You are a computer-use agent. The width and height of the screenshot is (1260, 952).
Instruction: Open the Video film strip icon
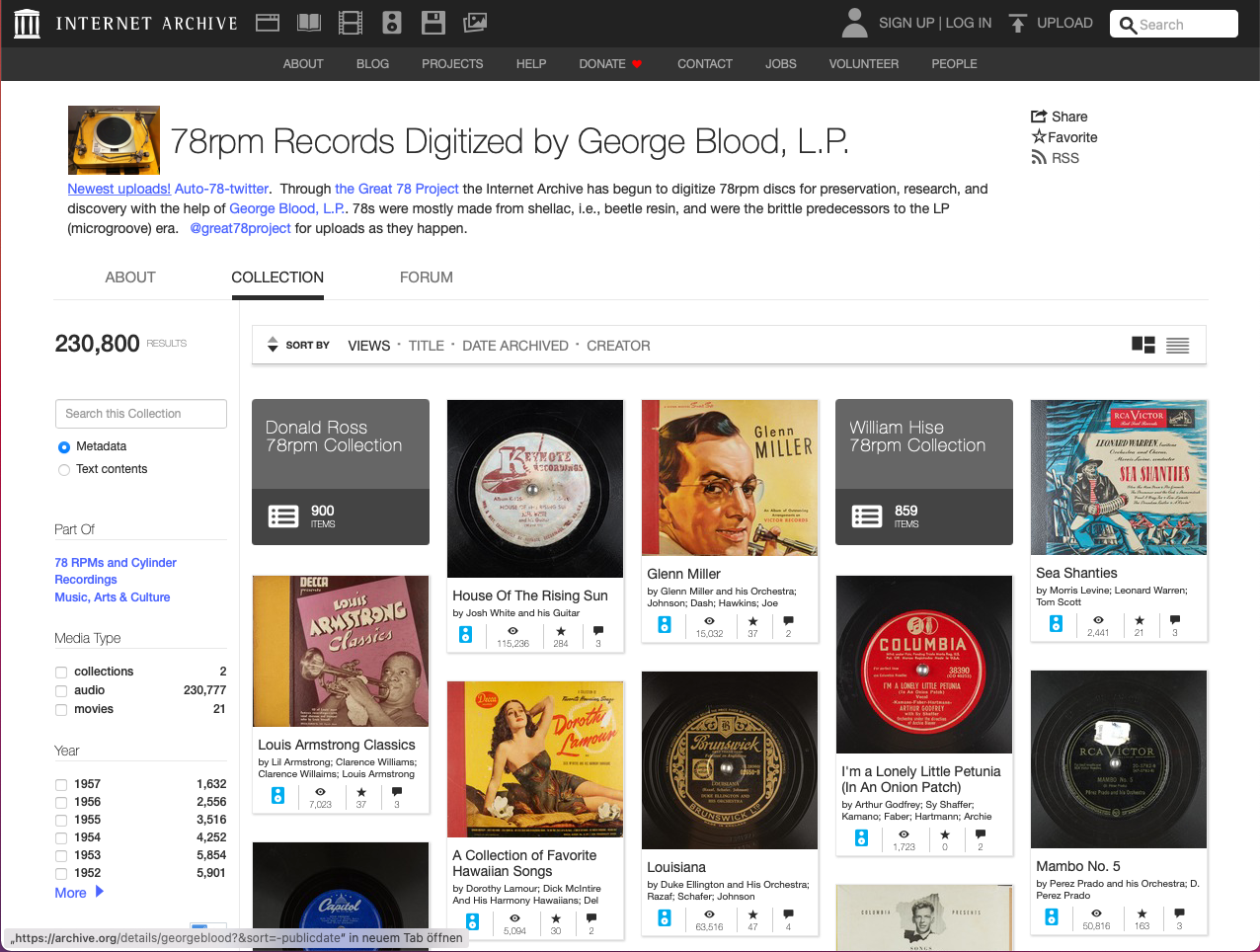click(351, 23)
